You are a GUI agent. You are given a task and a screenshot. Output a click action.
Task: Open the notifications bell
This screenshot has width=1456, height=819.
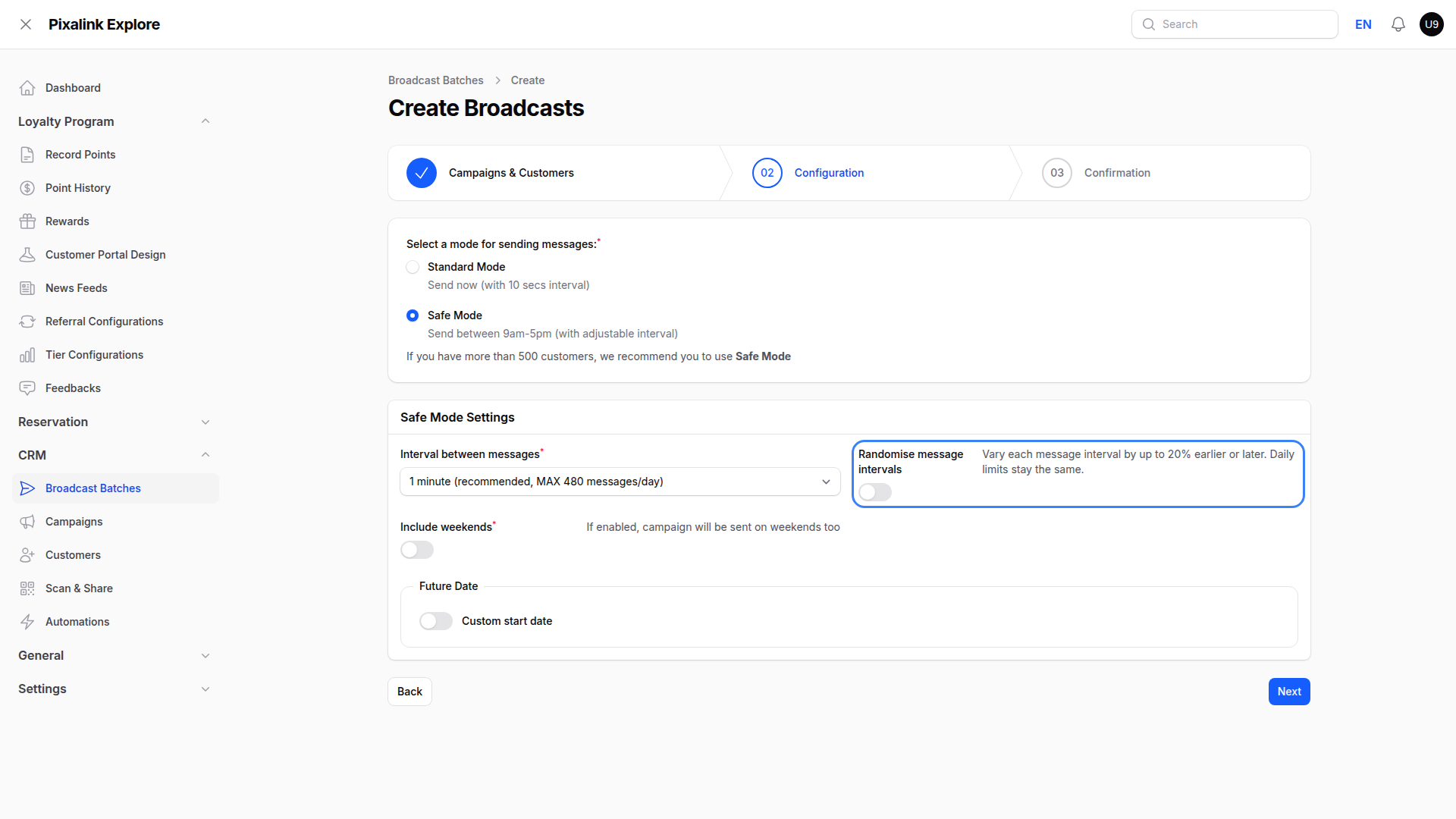click(x=1398, y=24)
